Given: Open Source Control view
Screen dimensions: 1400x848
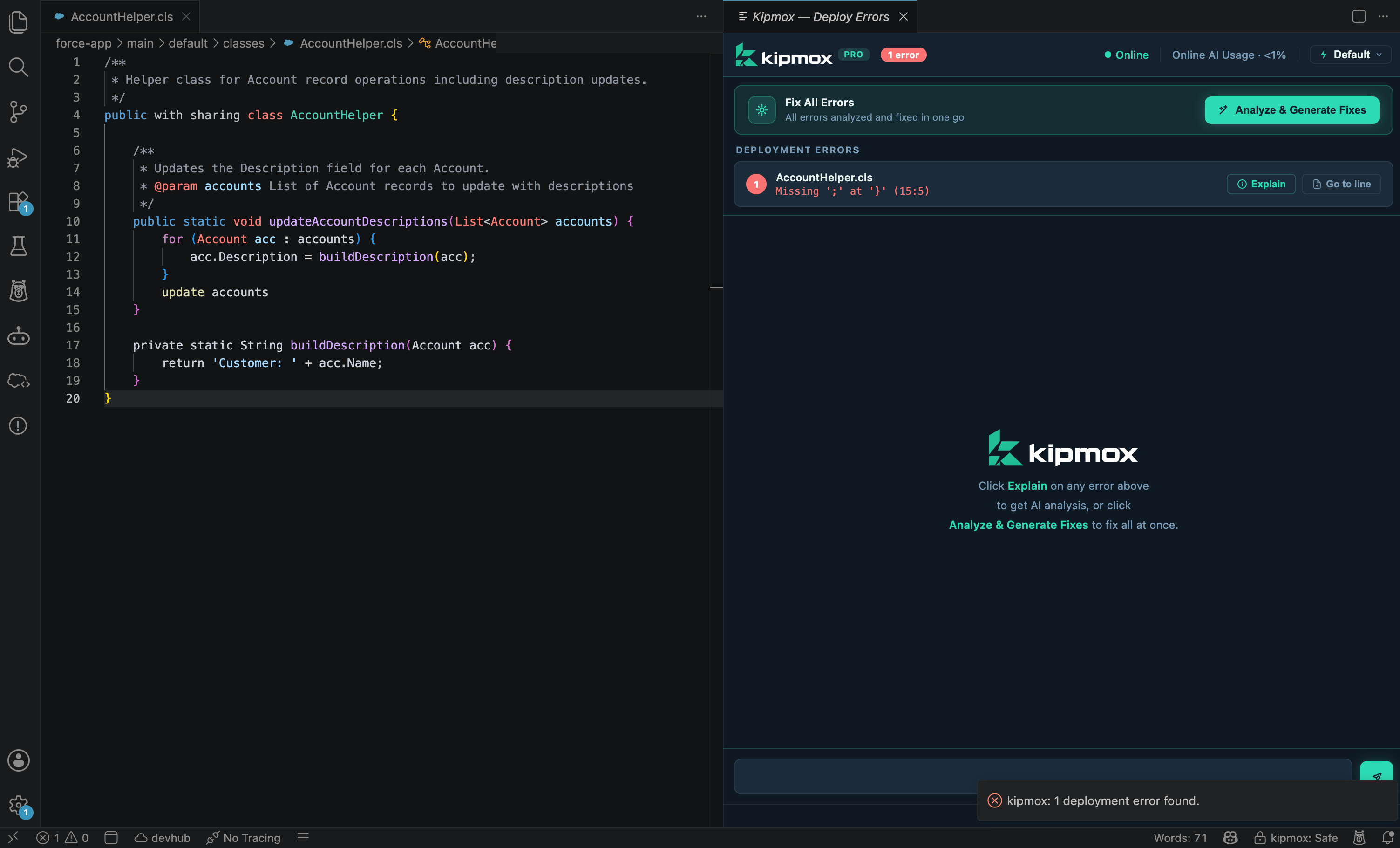Looking at the screenshot, I should click(x=18, y=111).
